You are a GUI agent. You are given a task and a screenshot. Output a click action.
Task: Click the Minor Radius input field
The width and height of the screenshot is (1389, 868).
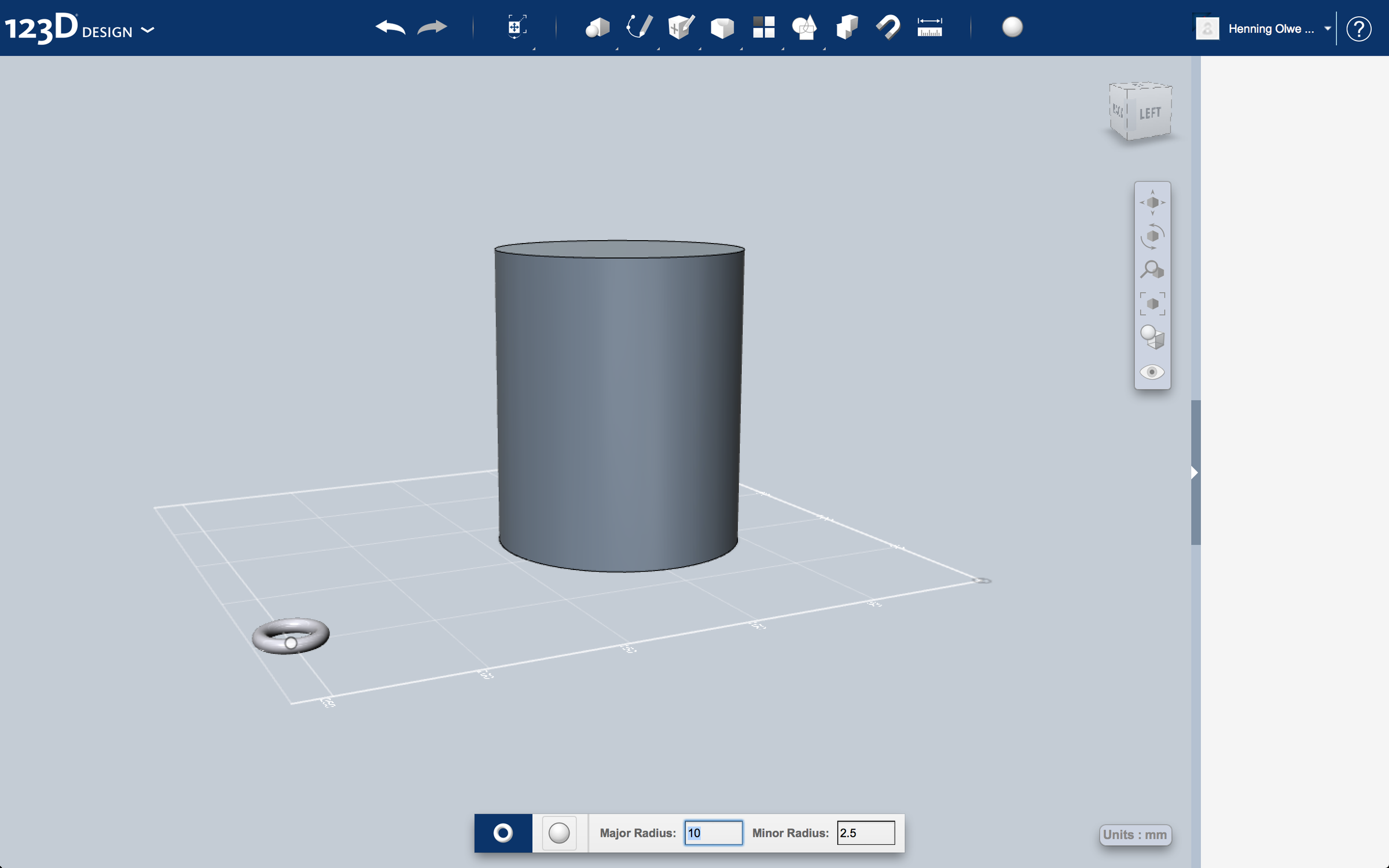tap(865, 833)
